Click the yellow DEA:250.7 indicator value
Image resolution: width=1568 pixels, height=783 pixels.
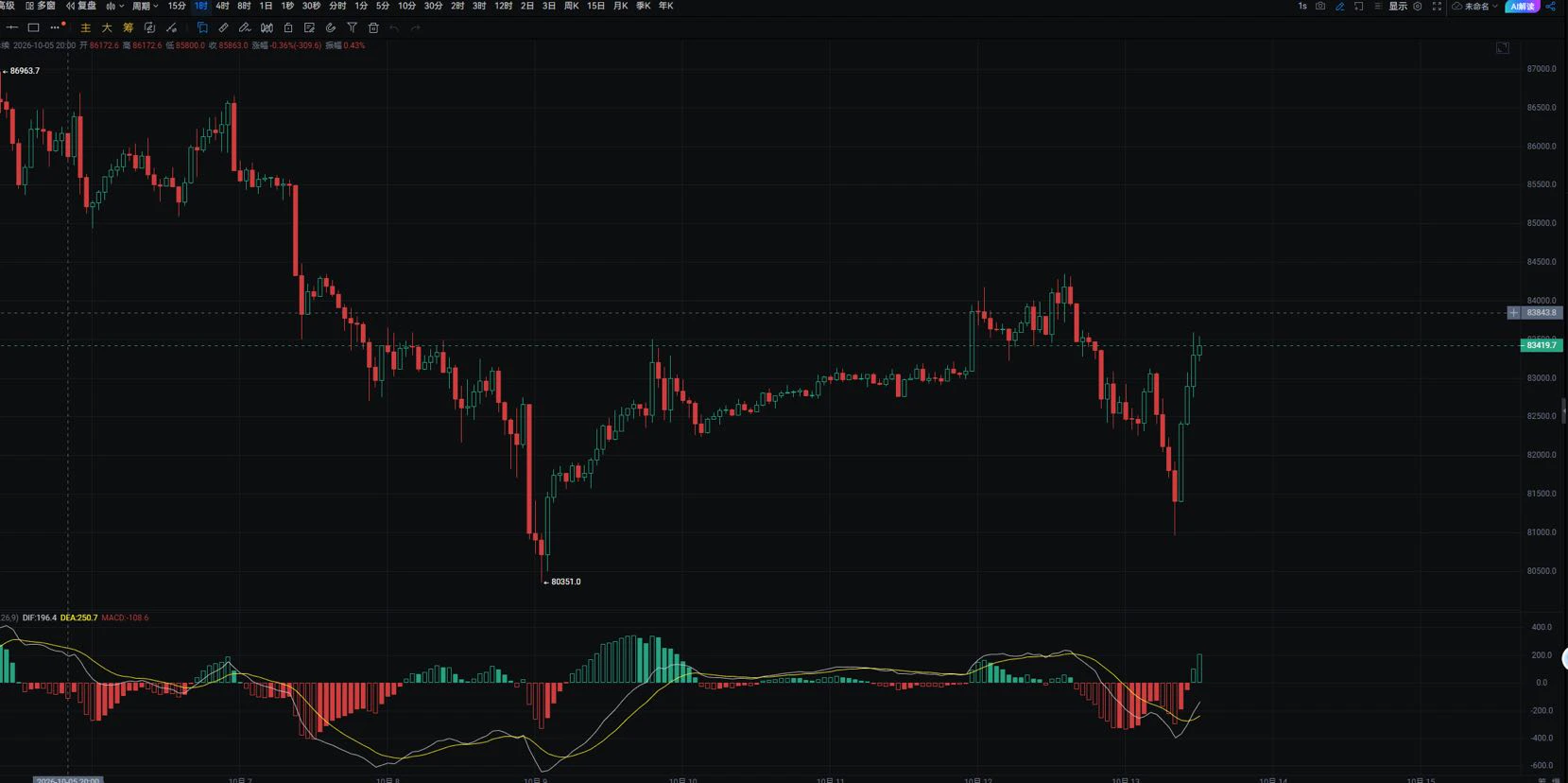[x=78, y=618]
